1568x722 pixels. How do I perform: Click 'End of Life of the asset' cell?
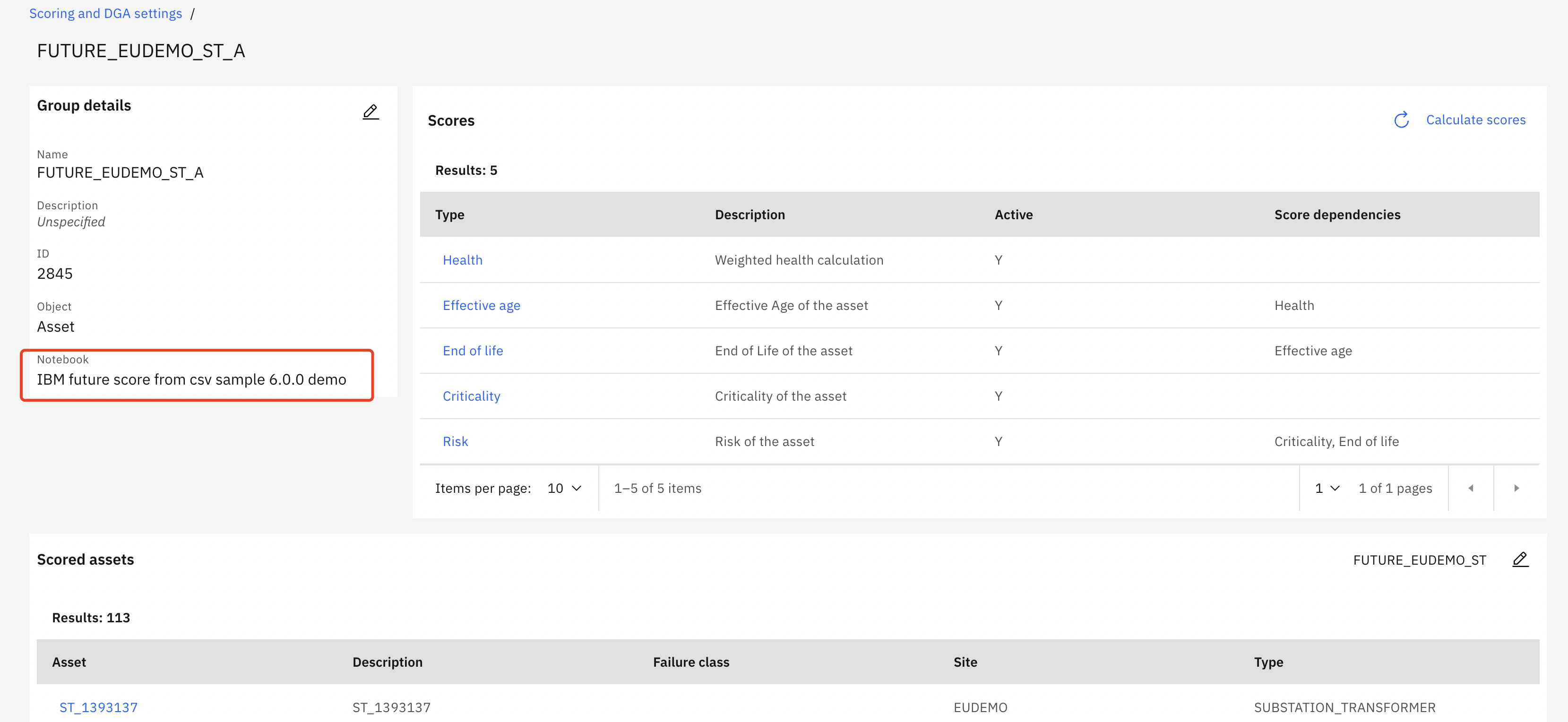point(784,351)
